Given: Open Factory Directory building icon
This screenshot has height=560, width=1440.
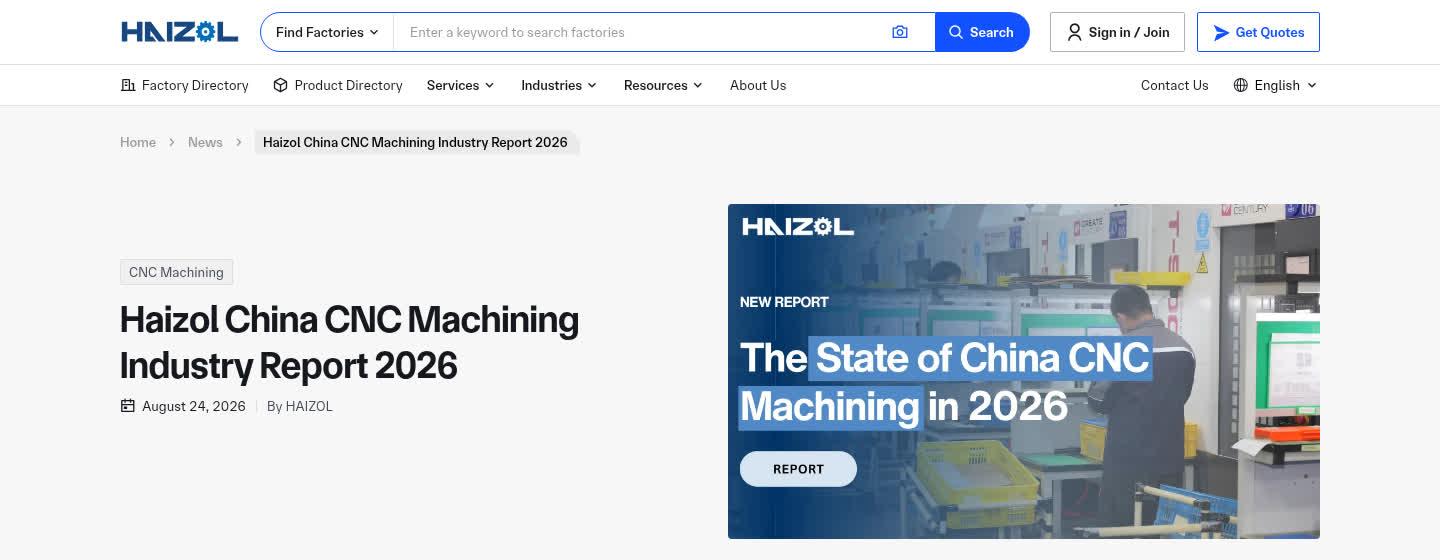Looking at the screenshot, I should (x=128, y=85).
